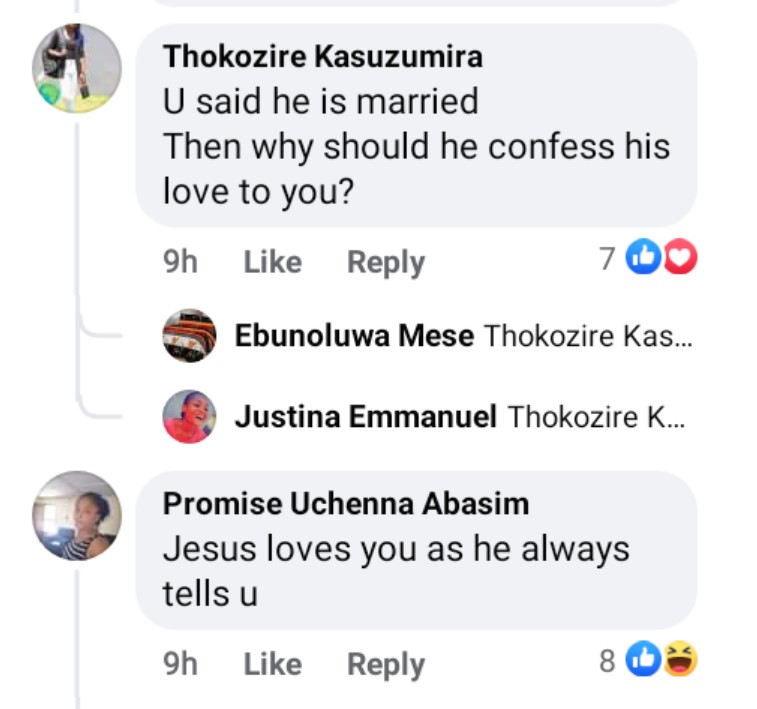
Task: Click the blue like reaction icon on Thokozire's comment
Action: (640, 260)
